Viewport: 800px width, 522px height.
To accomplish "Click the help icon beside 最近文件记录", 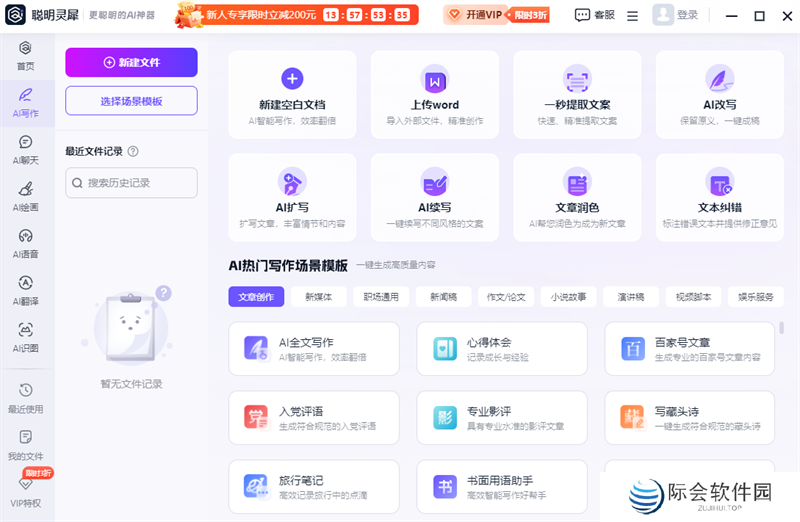I will [133, 152].
